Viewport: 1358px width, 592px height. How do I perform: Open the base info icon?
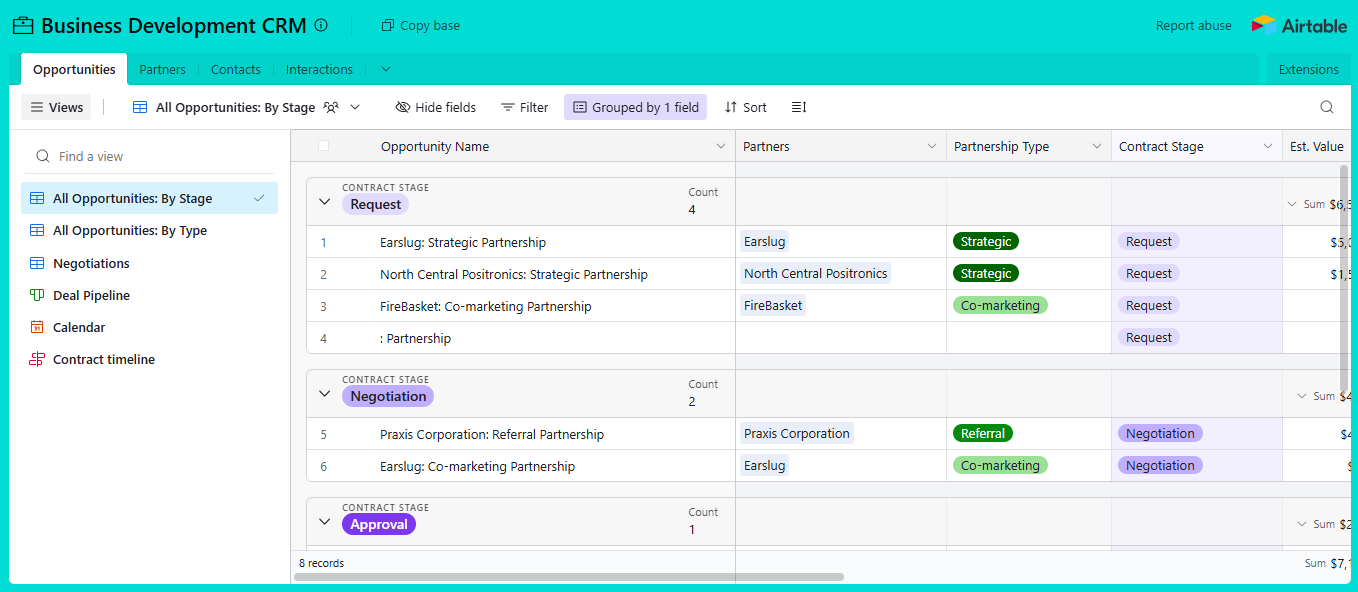(321, 25)
